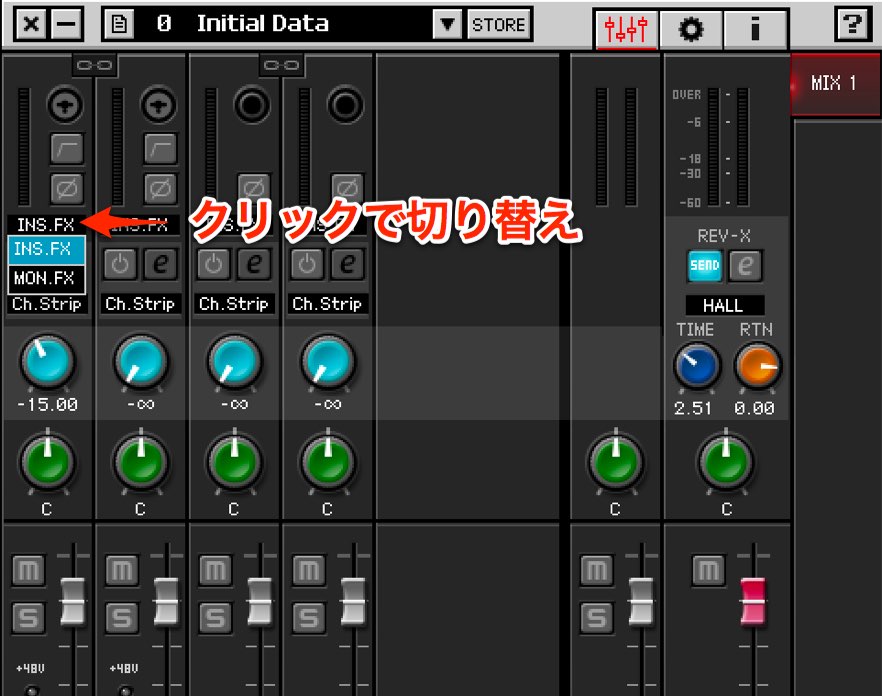This screenshot has width=882, height=696.
Task: Open the effect editor (e) on channel four
Action: tap(348, 263)
